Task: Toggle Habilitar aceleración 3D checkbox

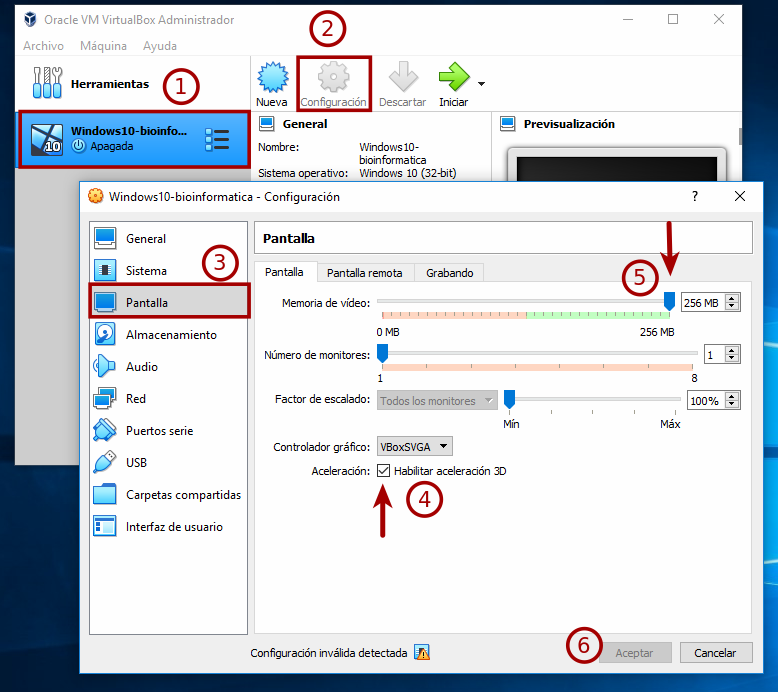Action: pyautogui.click(x=383, y=471)
